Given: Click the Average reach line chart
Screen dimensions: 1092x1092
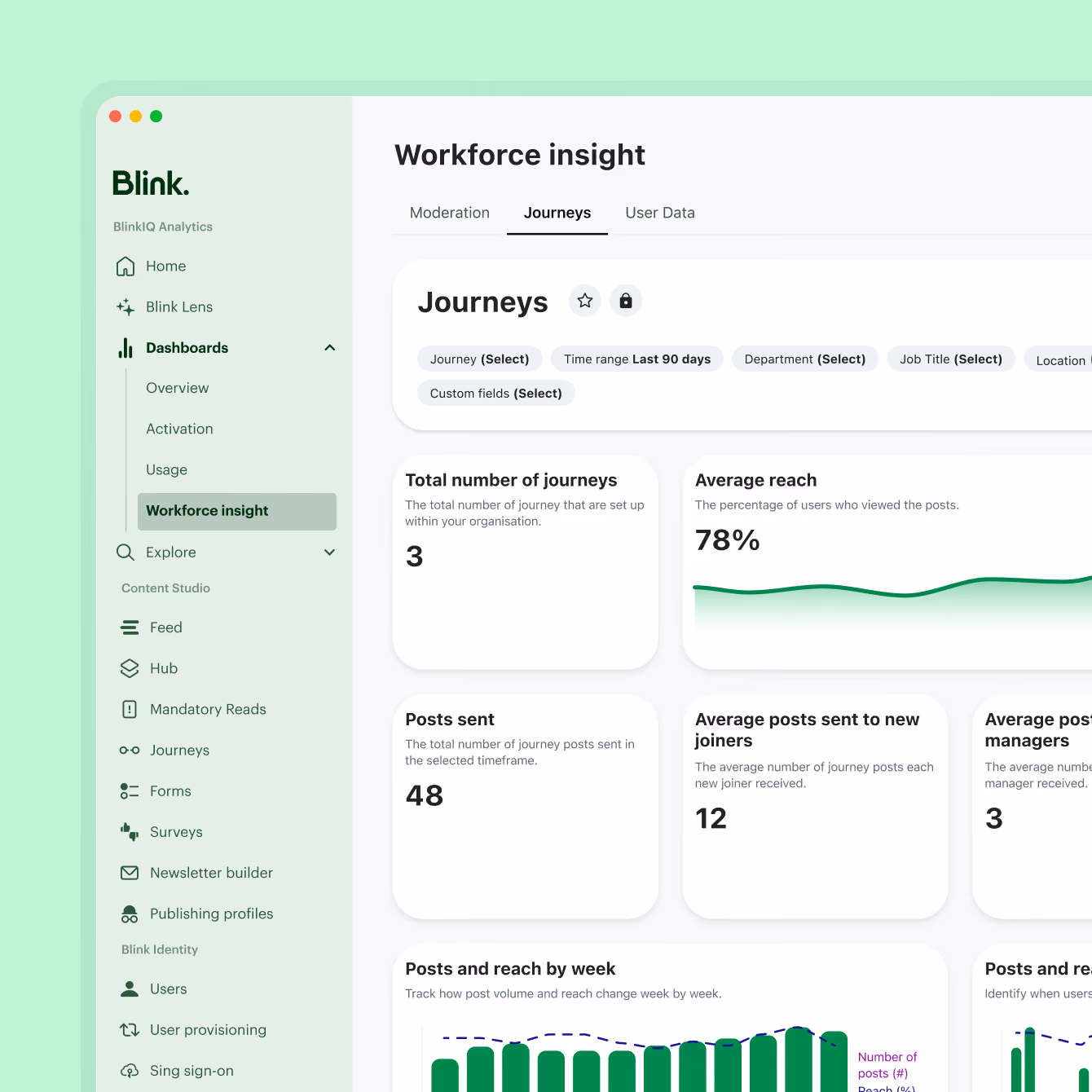Looking at the screenshot, I should click(892, 603).
